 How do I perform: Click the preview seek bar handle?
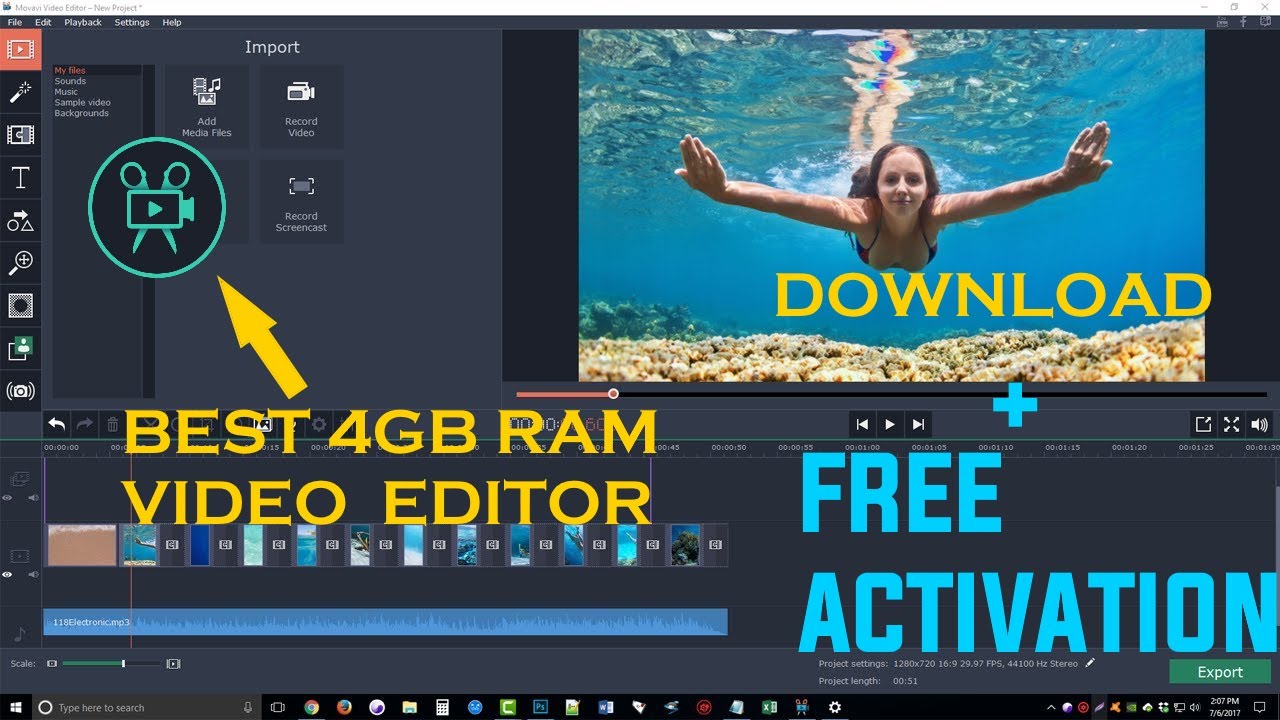coord(613,394)
